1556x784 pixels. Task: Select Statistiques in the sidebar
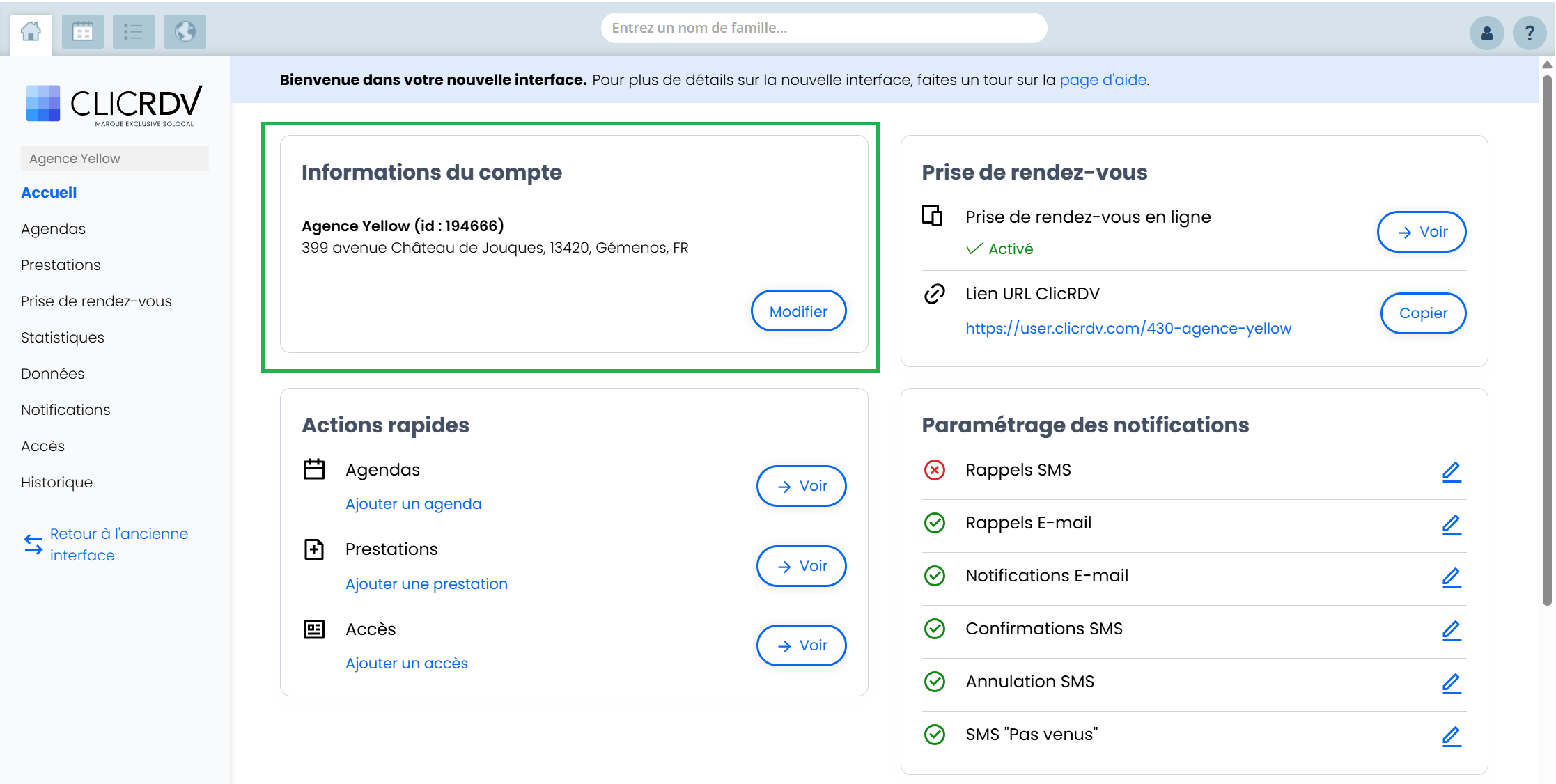click(62, 337)
